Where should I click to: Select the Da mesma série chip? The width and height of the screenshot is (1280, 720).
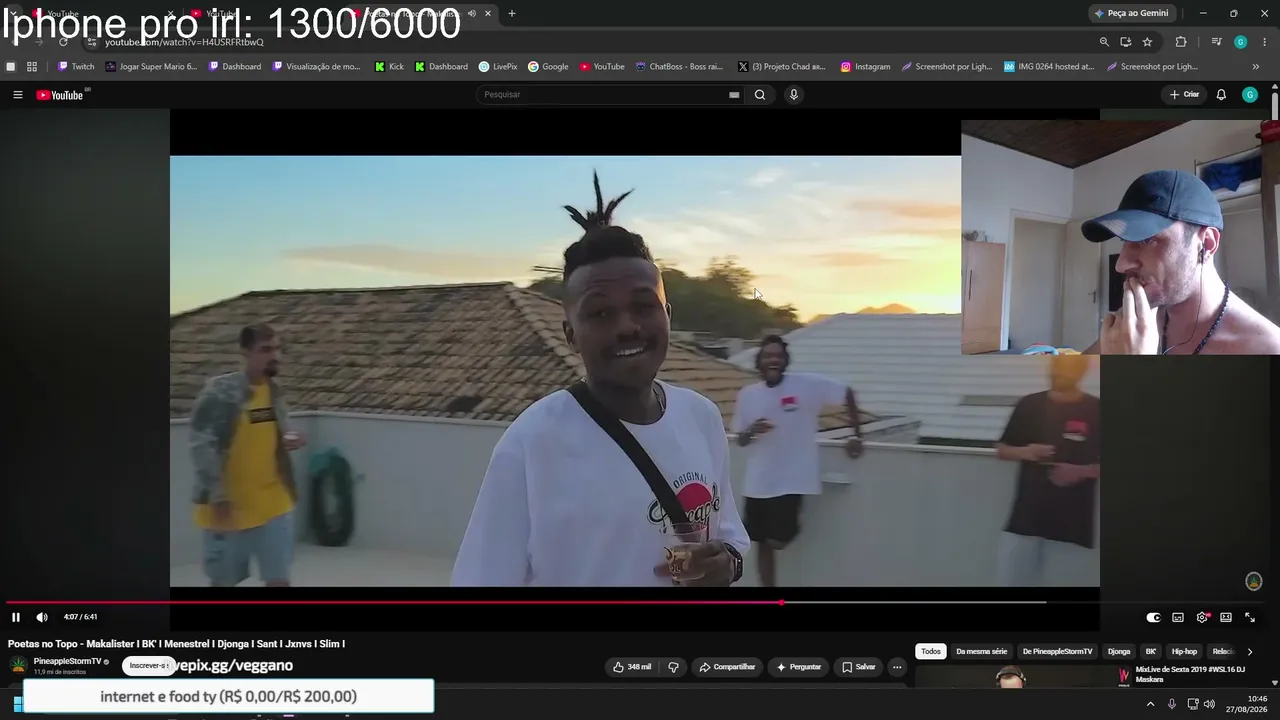point(982,652)
